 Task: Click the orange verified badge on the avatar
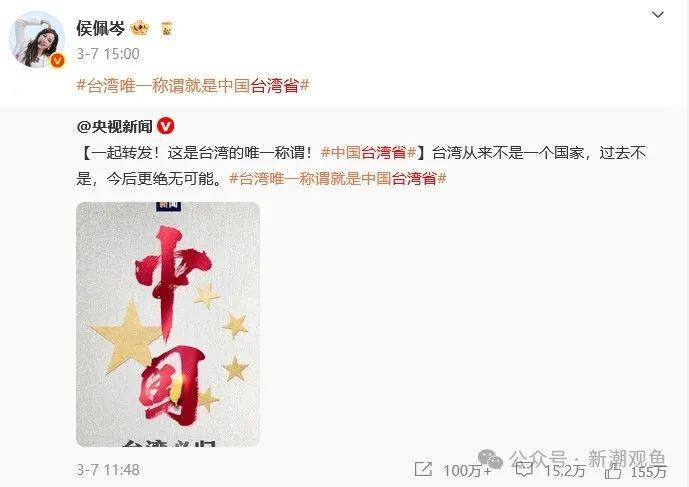58,60
